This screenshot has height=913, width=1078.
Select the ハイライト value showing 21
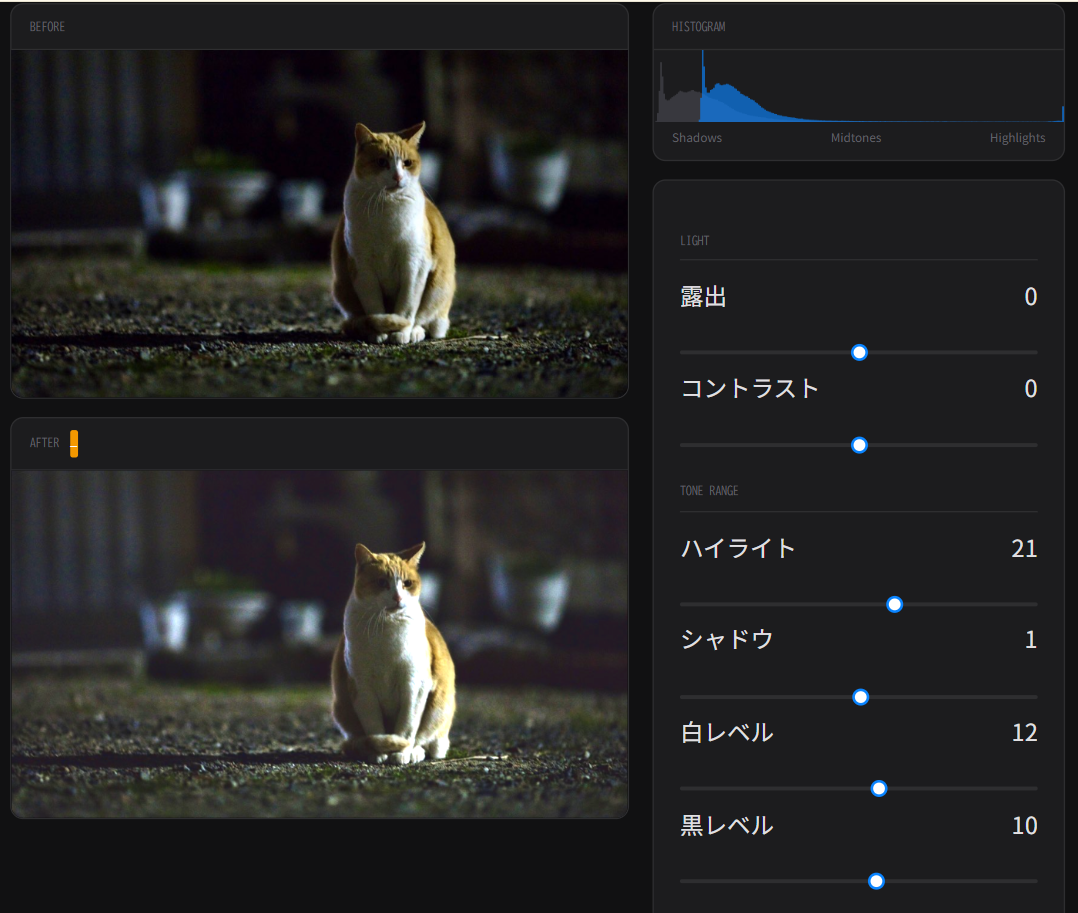[x=1023, y=549]
